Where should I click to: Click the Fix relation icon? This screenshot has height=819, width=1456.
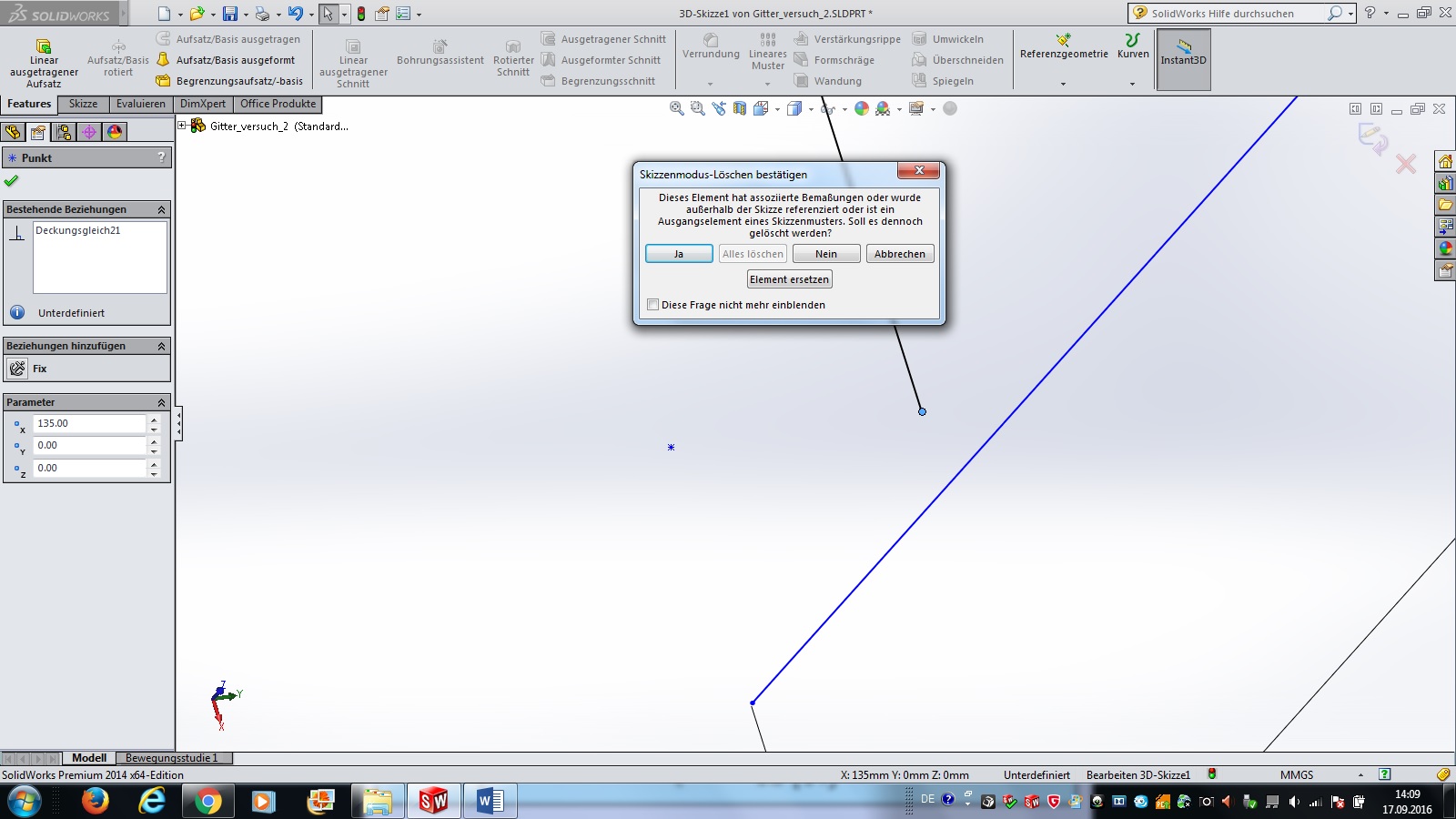[17, 369]
